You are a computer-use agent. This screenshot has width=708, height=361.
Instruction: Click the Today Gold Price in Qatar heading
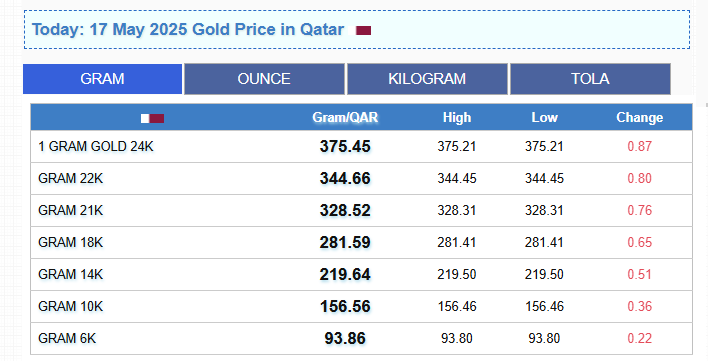188,30
